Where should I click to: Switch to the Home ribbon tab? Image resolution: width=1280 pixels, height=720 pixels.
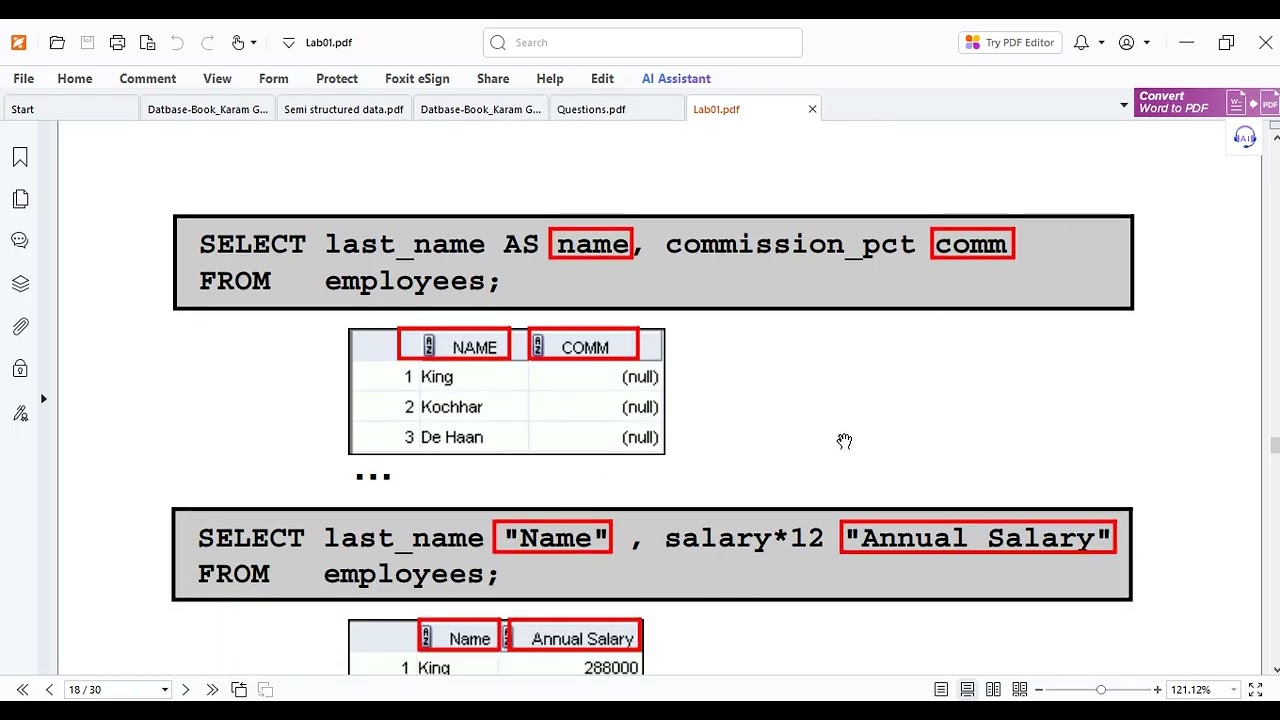(75, 79)
